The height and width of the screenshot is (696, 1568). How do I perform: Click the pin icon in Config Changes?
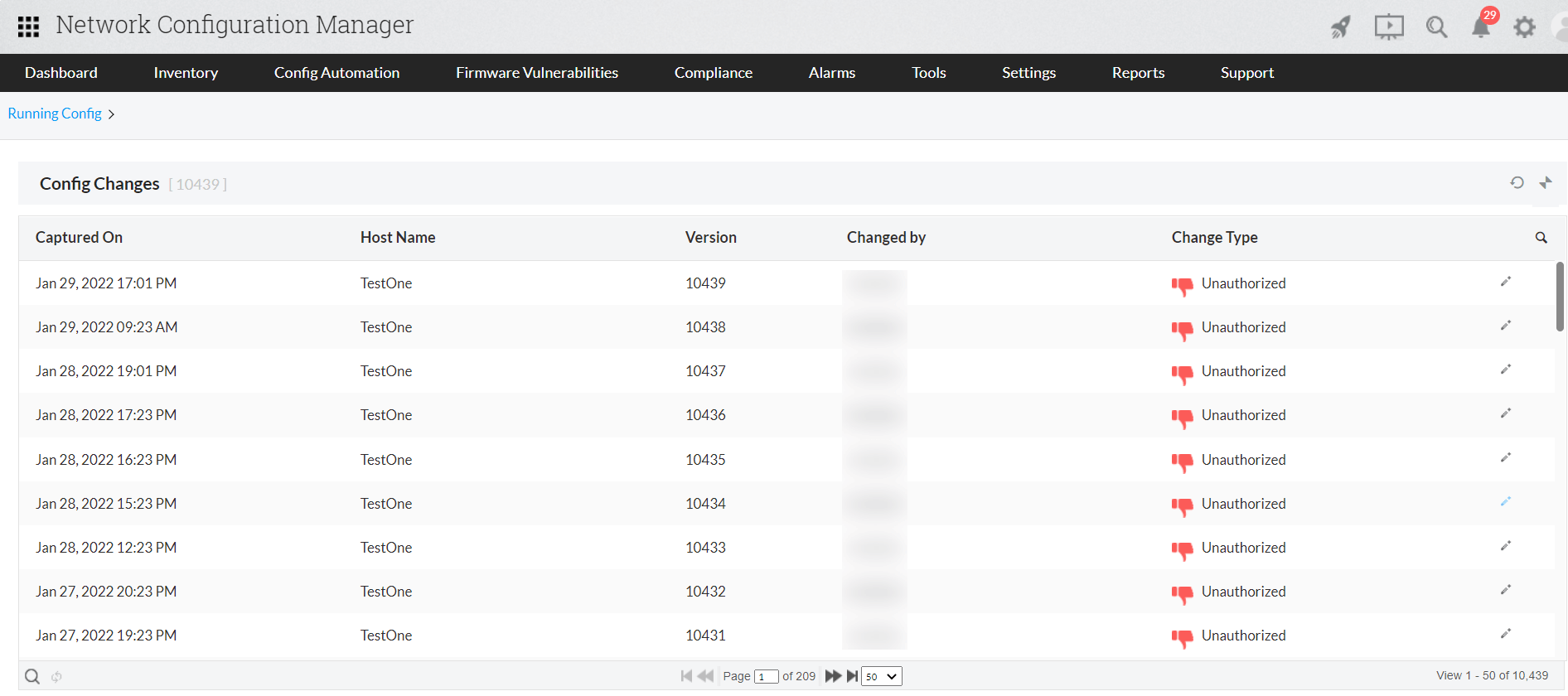pos(1546,183)
